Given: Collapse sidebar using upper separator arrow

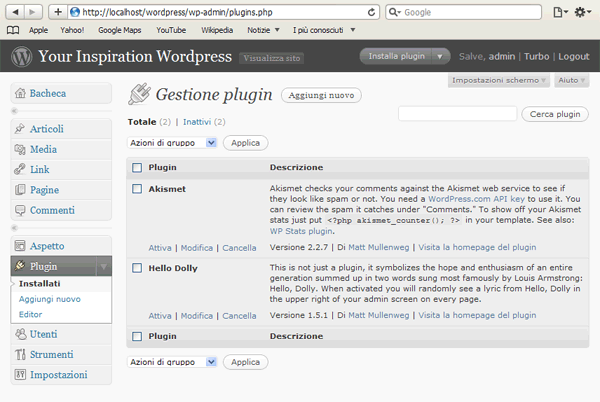Looking at the screenshot, I should point(15,111).
